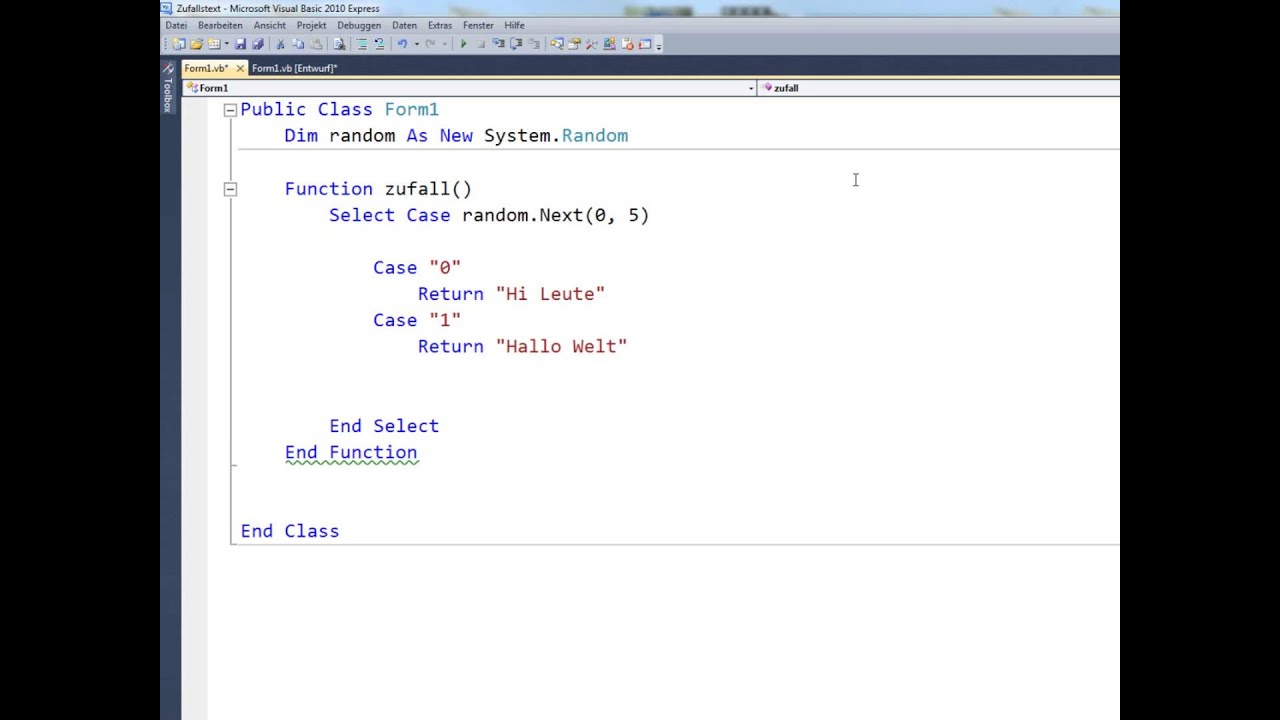The image size is (1280, 720).
Task: Click the Save Form1.vb floppy disk icon
Action: (x=241, y=44)
